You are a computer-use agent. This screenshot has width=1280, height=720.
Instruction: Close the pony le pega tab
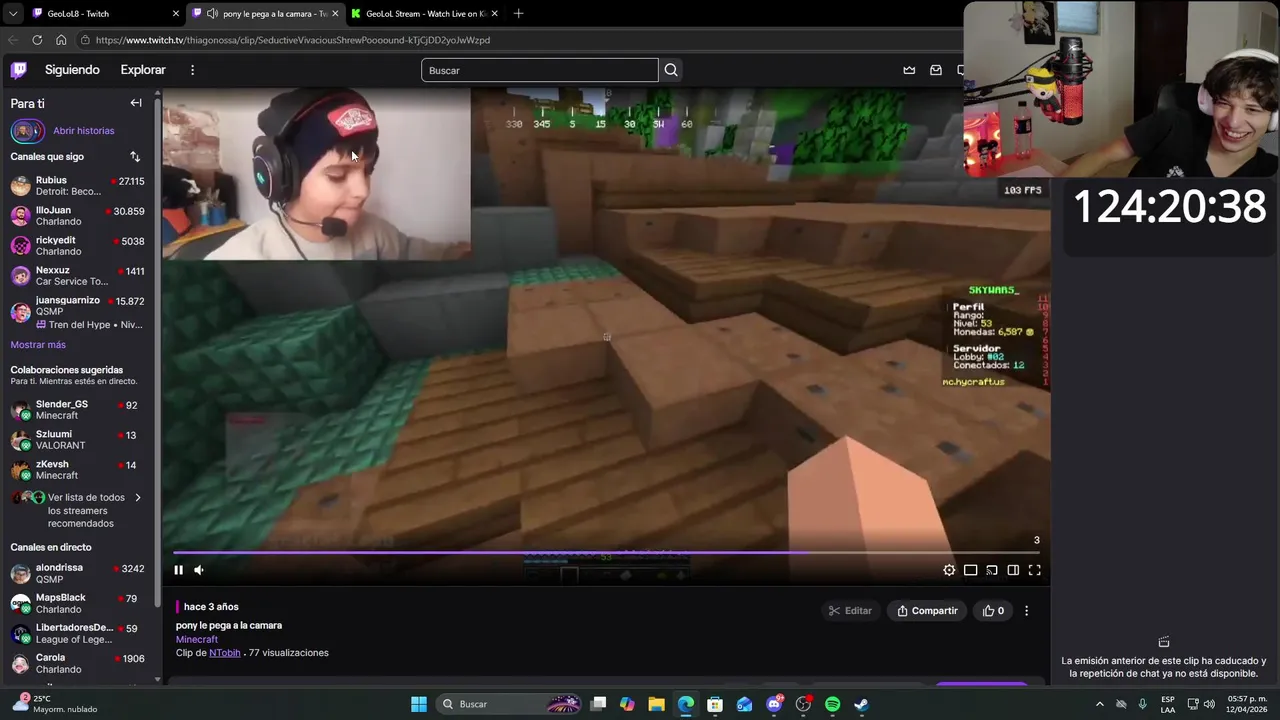(335, 13)
